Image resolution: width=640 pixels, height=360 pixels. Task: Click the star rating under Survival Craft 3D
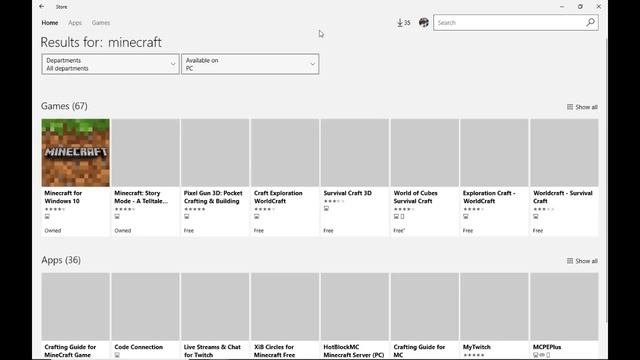(334, 201)
